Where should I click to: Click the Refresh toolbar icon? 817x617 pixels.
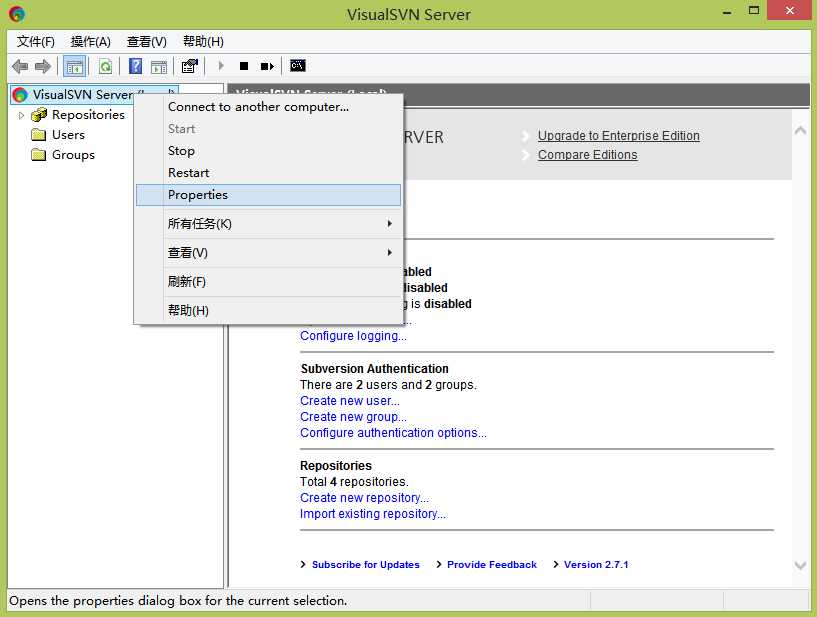click(105, 66)
